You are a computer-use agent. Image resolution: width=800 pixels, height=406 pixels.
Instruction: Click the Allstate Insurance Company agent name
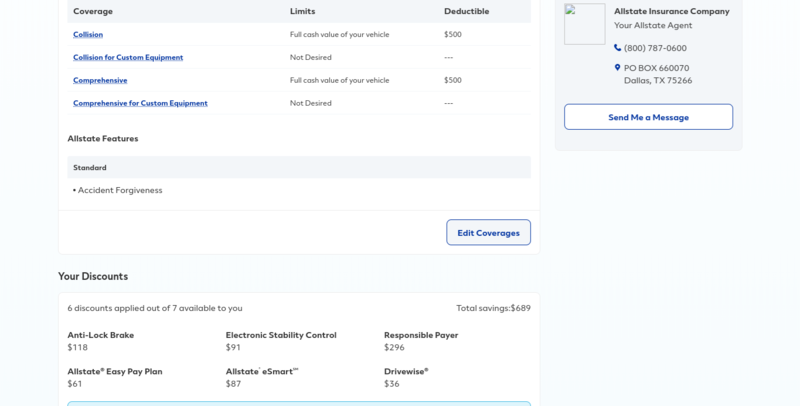pos(671,11)
